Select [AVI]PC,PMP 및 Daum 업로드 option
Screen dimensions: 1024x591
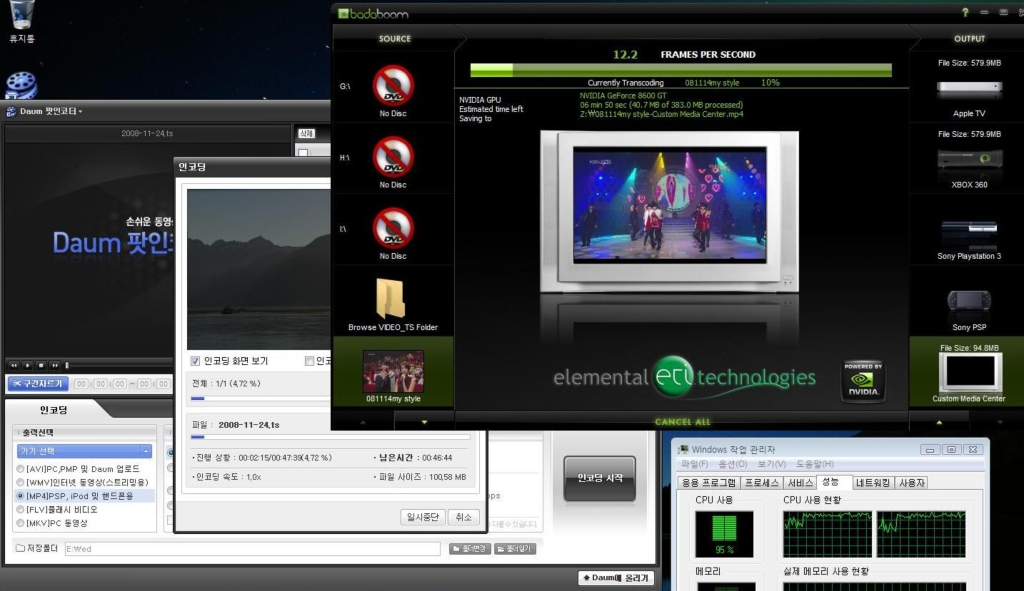click(78, 469)
